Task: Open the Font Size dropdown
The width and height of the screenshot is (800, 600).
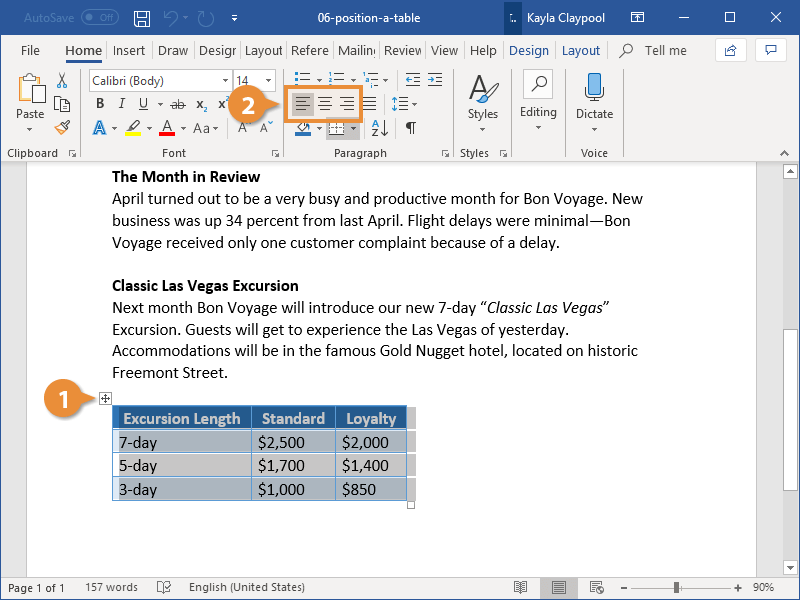Action: [x=266, y=80]
